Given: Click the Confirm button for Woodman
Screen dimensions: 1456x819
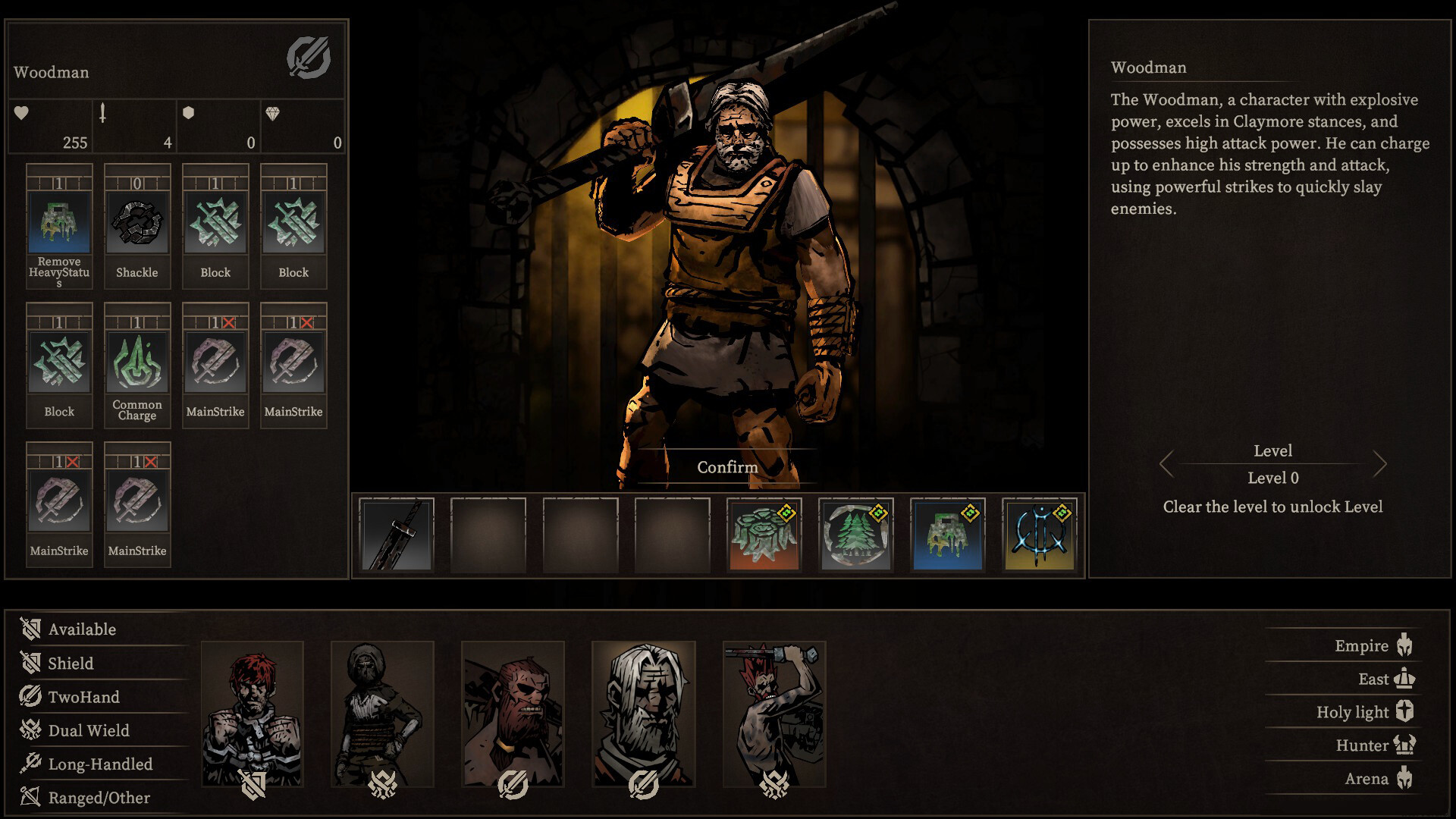Looking at the screenshot, I should click(727, 466).
